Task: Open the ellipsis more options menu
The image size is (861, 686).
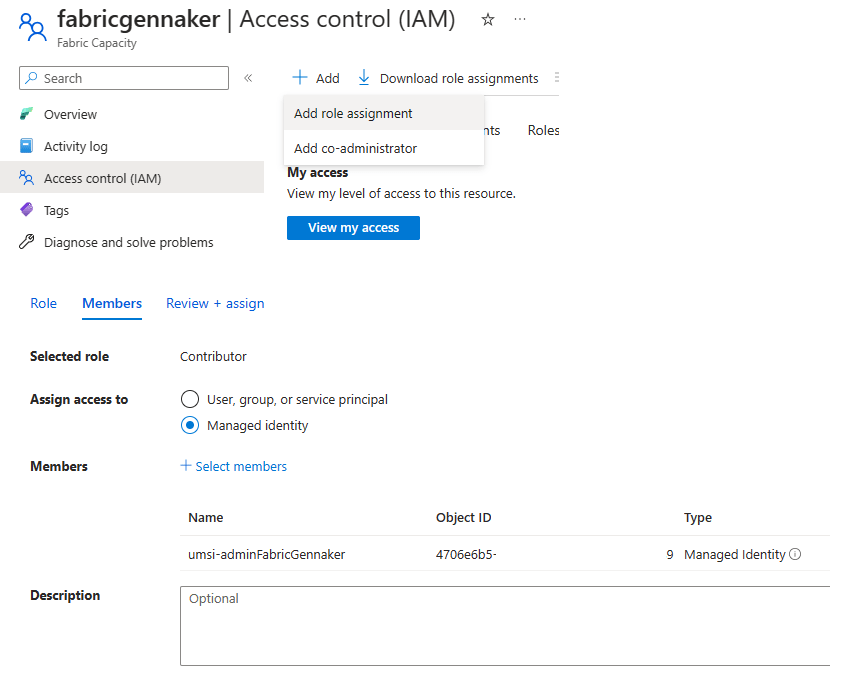Action: [519, 20]
